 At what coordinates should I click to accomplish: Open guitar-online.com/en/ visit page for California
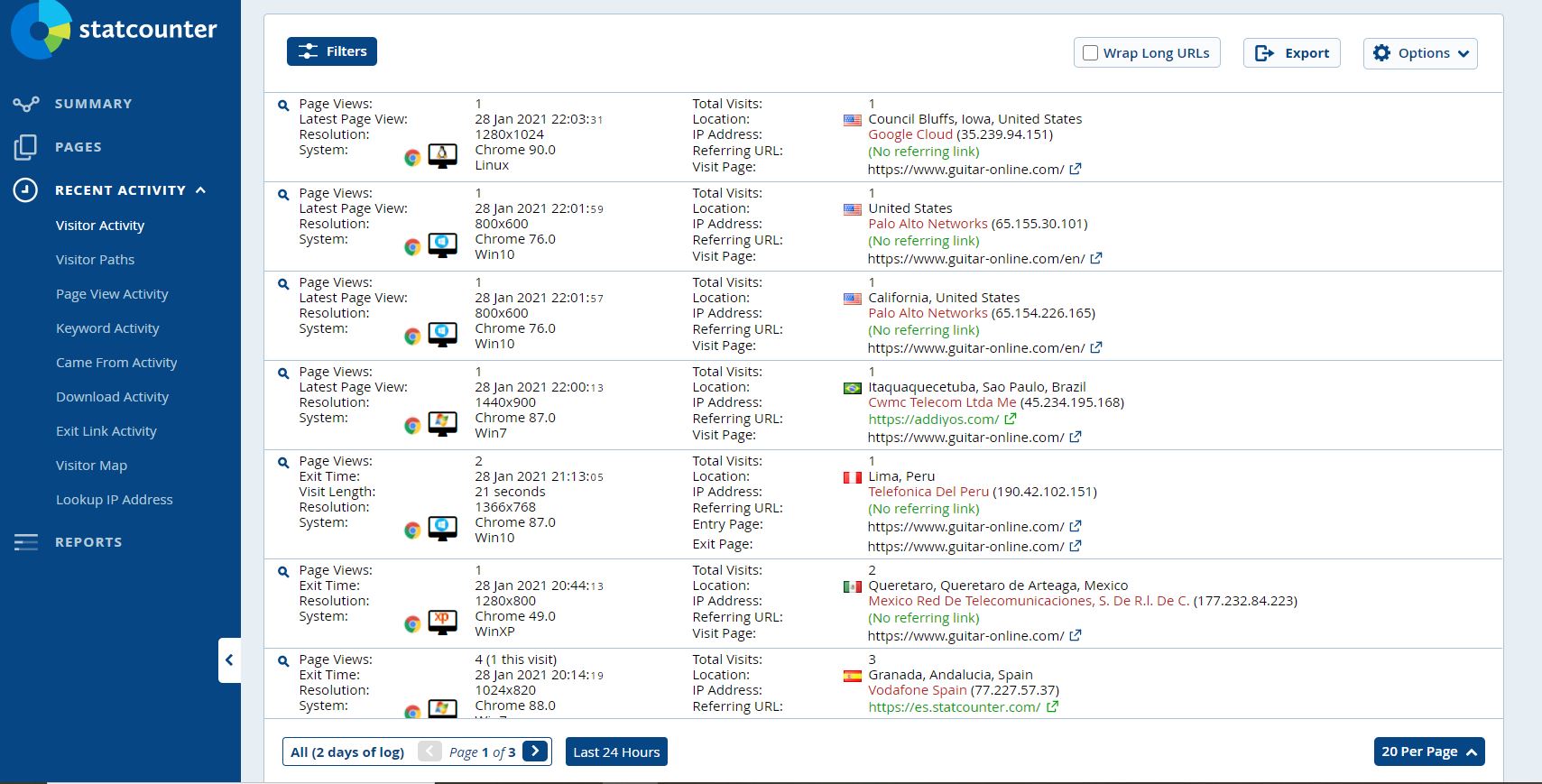(x=976, y=348)
